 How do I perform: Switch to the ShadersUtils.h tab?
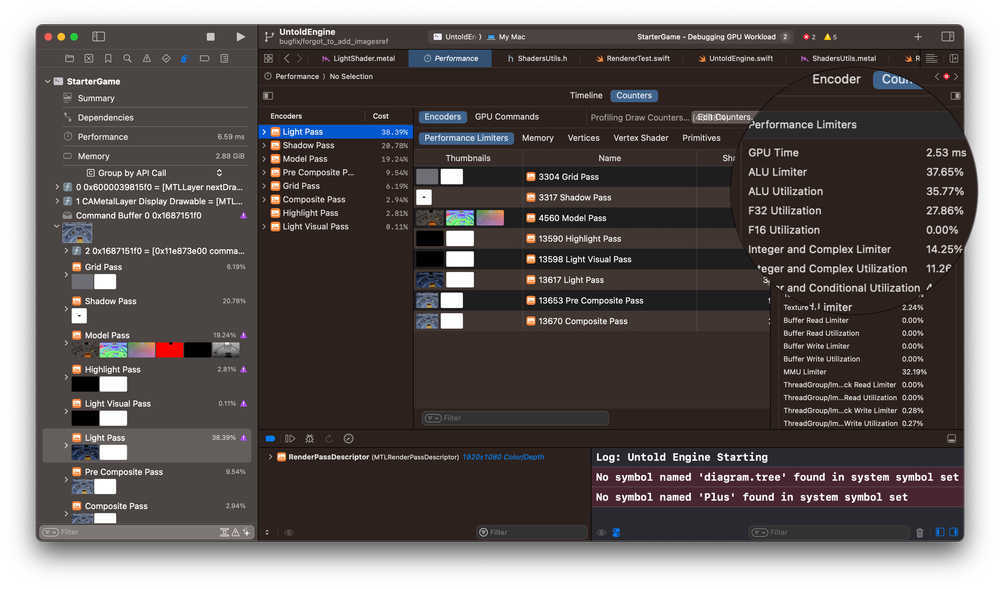[x=536, y=59]
